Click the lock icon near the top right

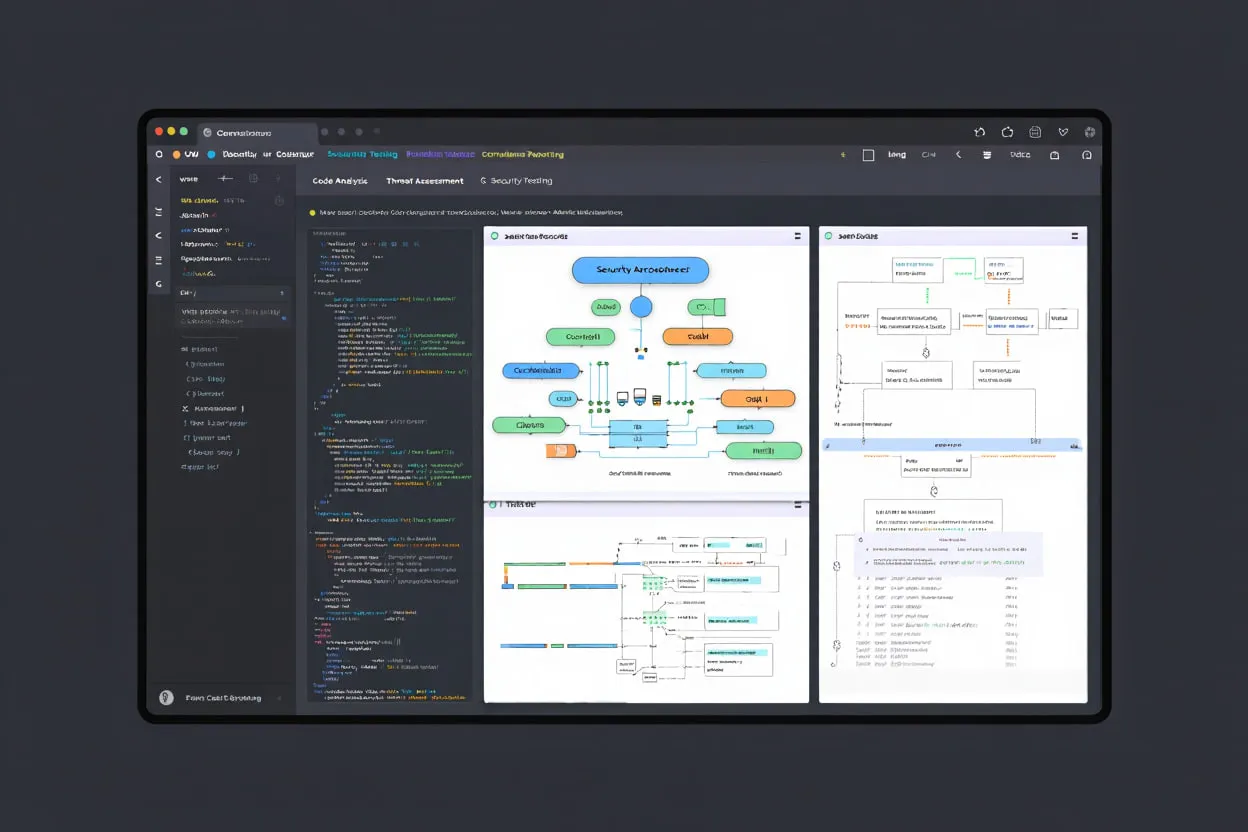point(1054,155)
